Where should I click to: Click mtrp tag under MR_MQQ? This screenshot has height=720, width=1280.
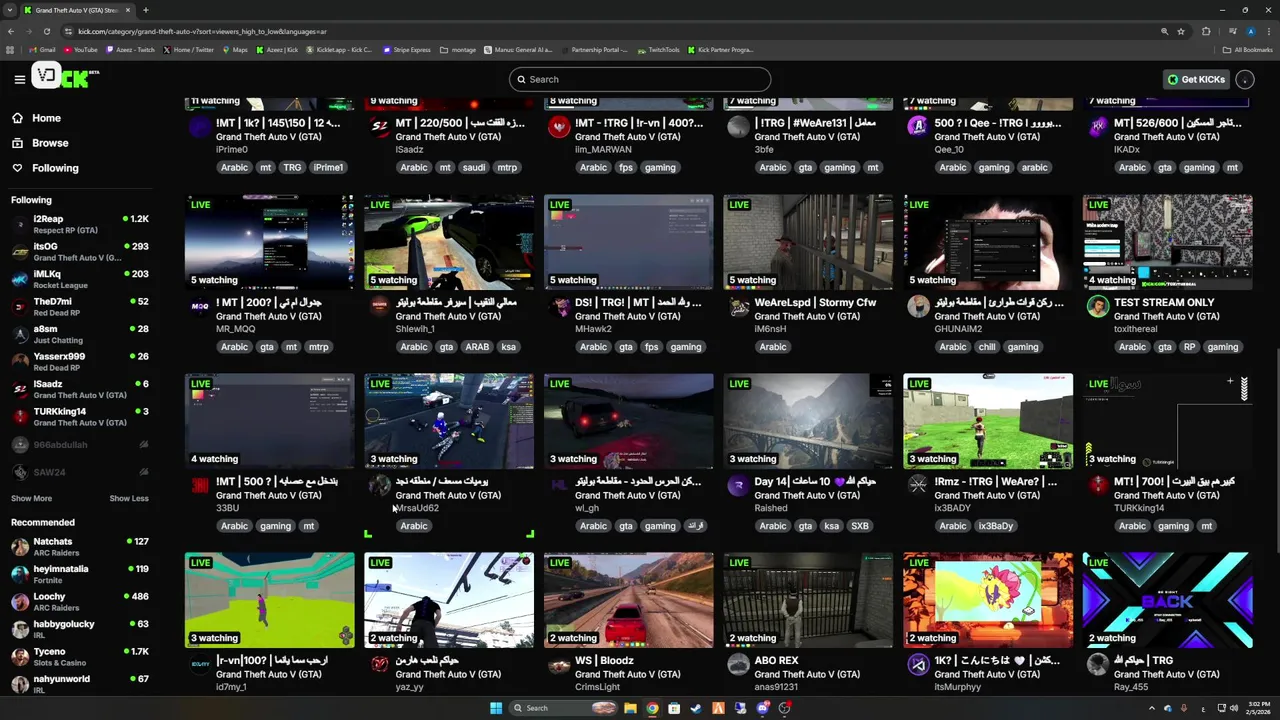(318, 347)
